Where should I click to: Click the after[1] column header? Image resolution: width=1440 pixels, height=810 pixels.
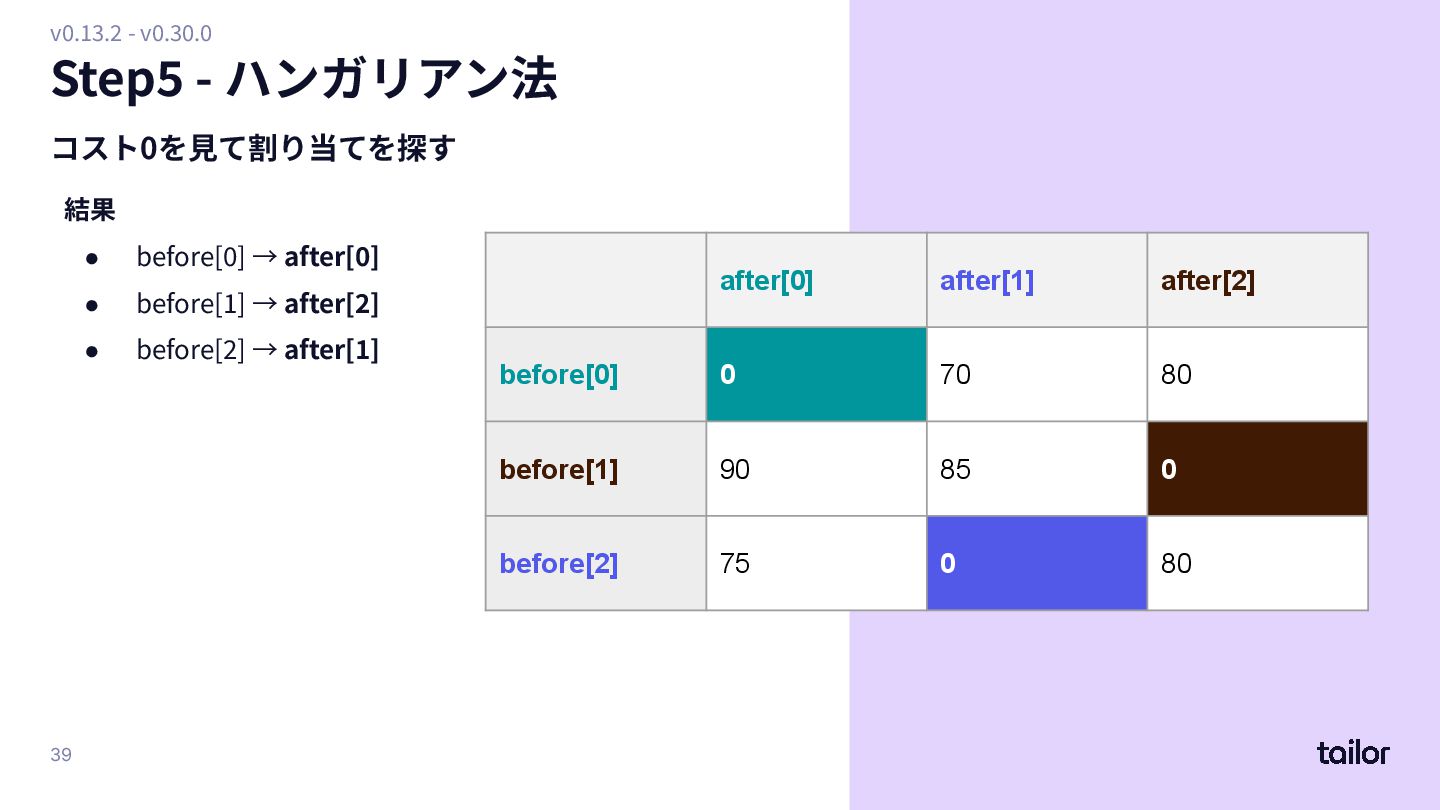tap(1036, 281)
